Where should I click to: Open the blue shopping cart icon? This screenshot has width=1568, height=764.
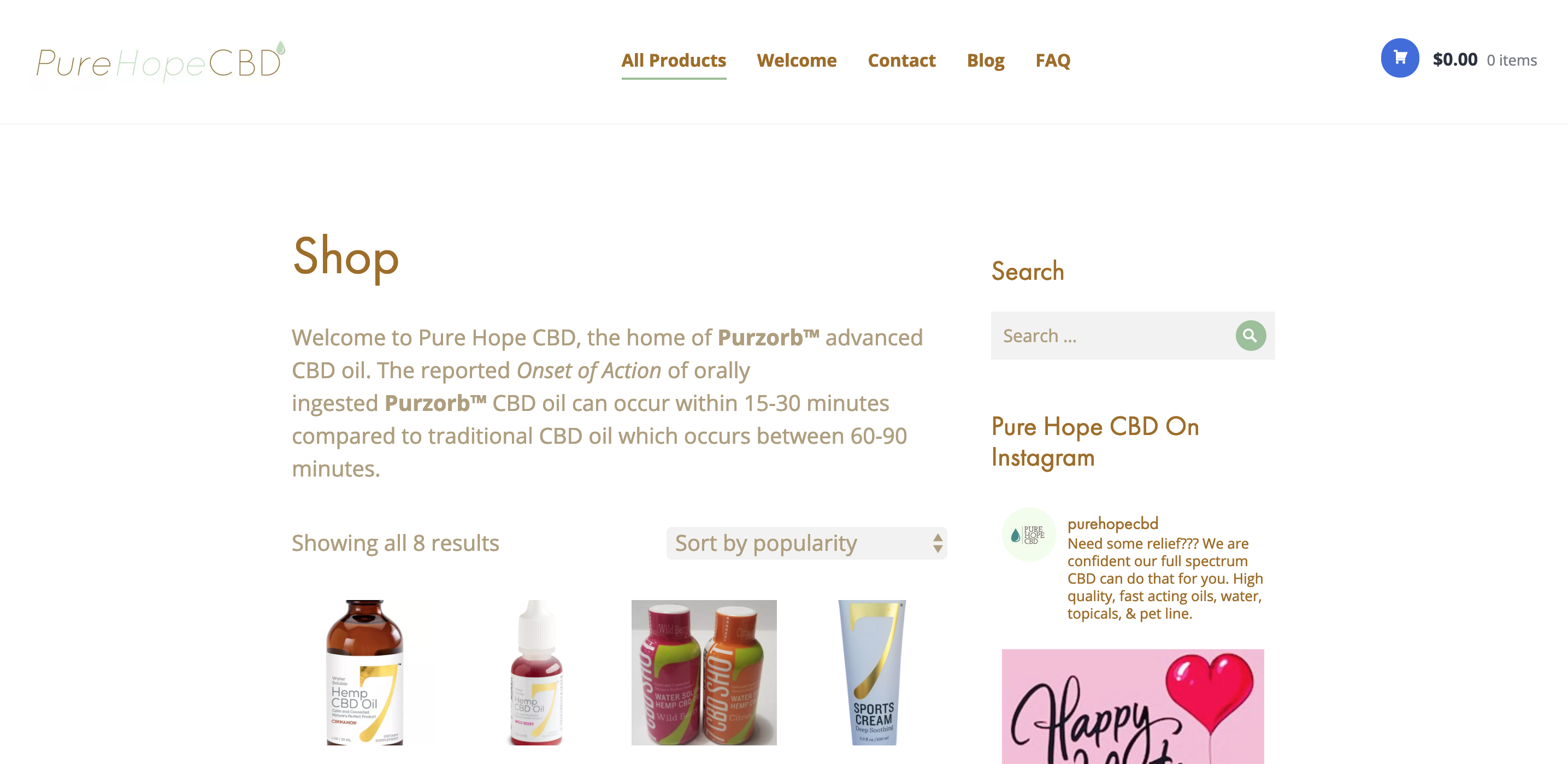(1399, 58)
